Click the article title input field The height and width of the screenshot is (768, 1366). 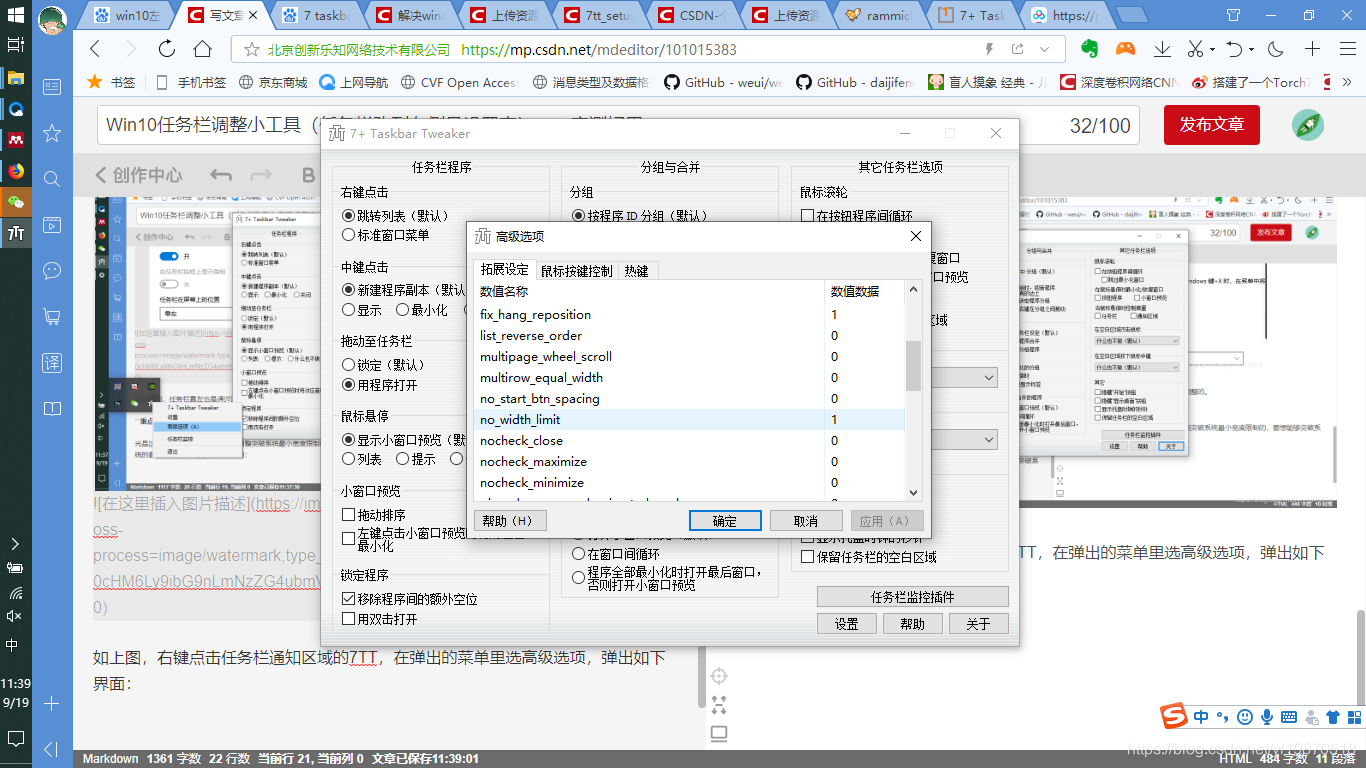coord(620,125)
